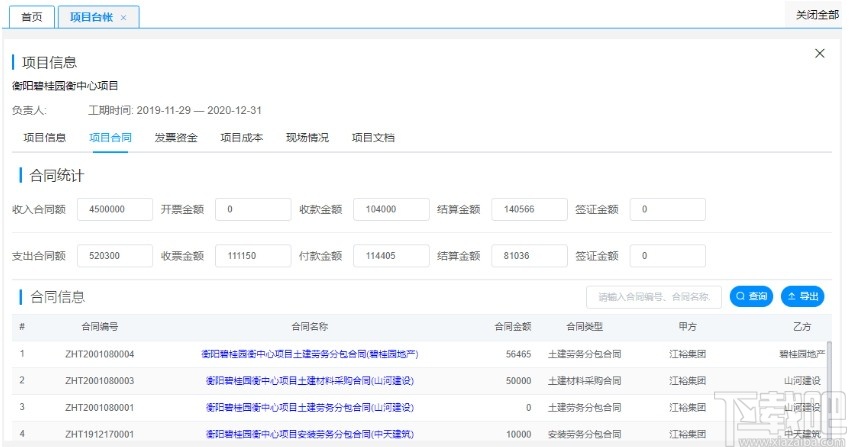This screenshot has height=447, width=849.
Task: Click contract amount 56465
Action: tap(518, 354)
